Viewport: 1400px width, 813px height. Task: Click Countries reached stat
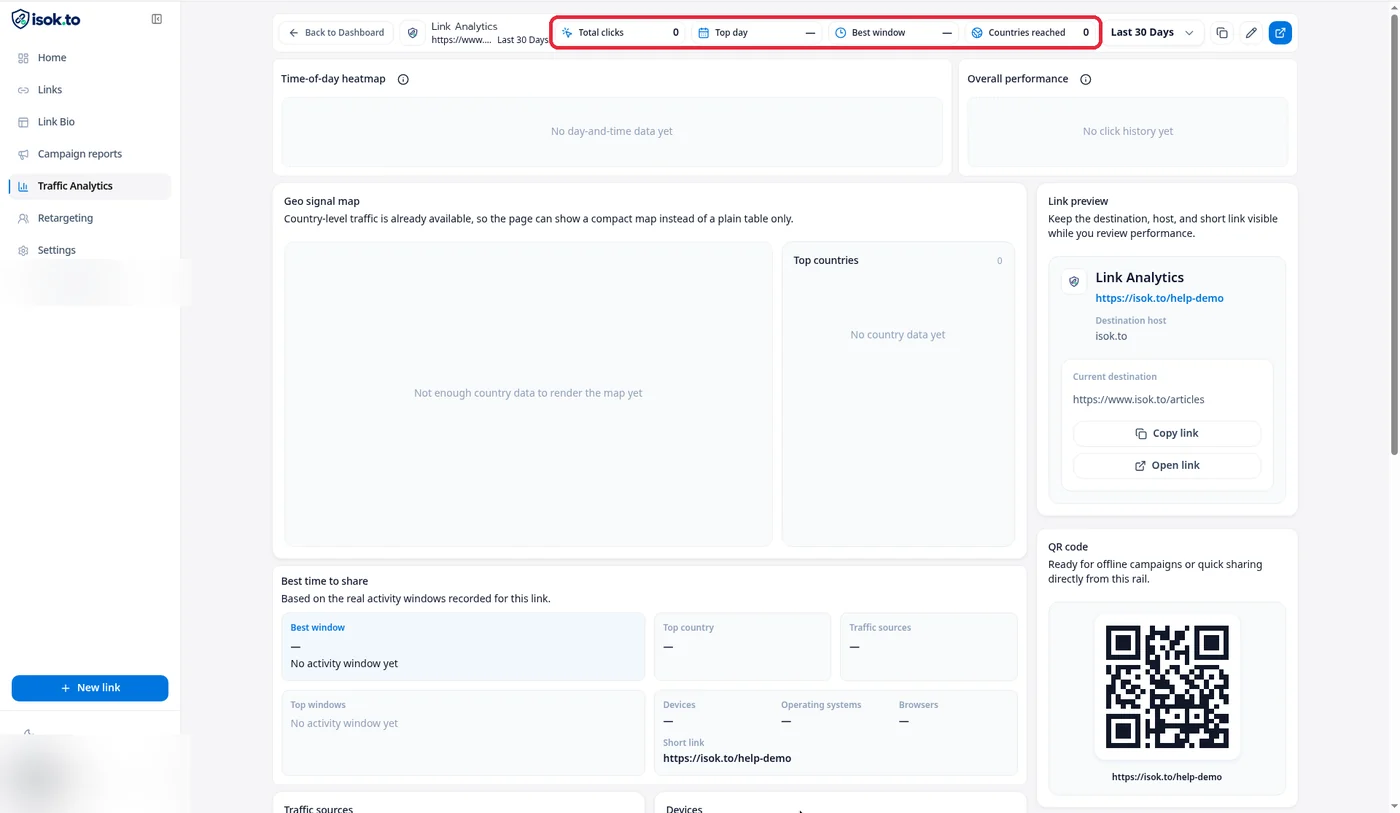tap(1030, 33)
